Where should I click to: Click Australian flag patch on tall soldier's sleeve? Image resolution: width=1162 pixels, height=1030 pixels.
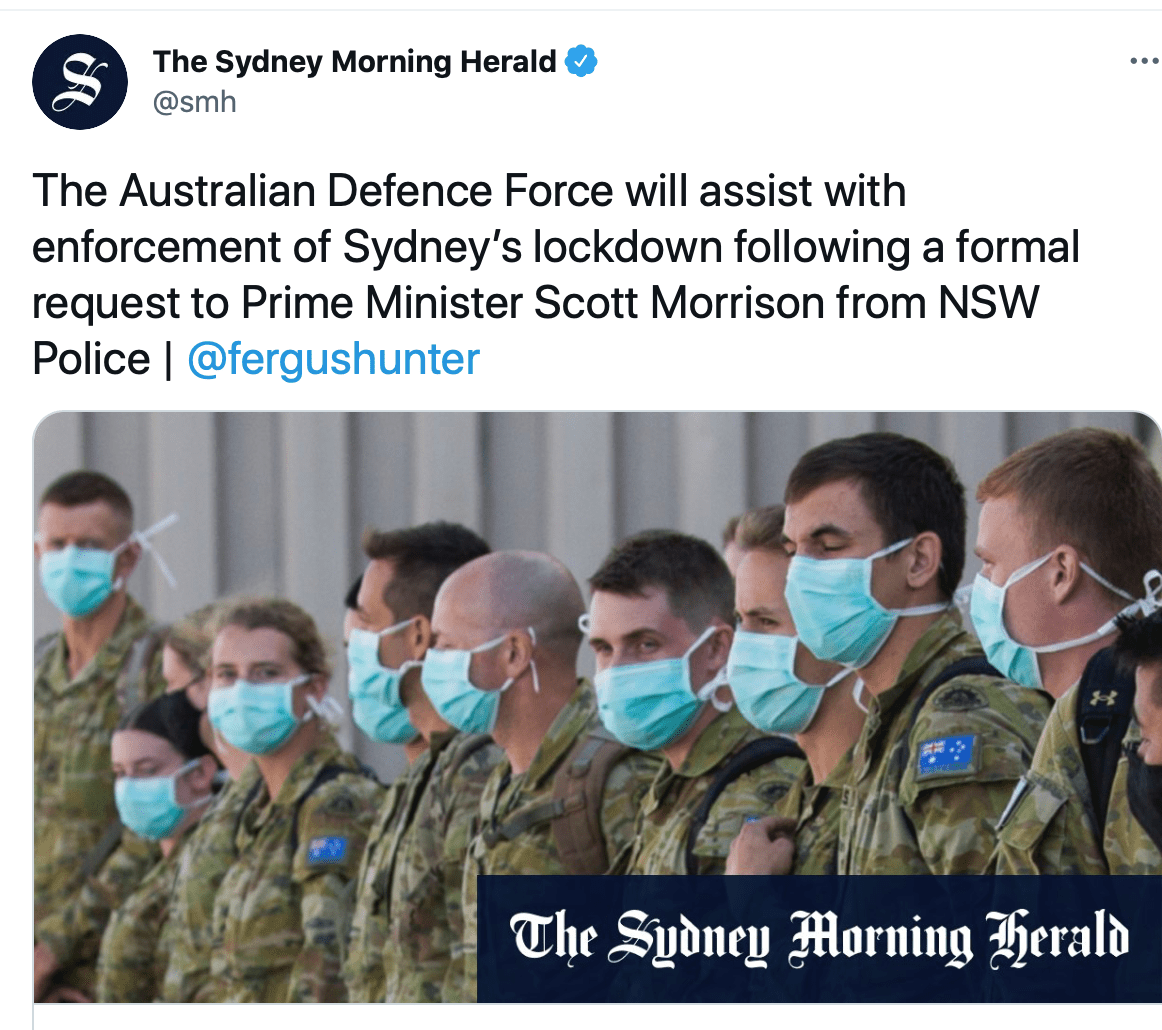(946, 754)
